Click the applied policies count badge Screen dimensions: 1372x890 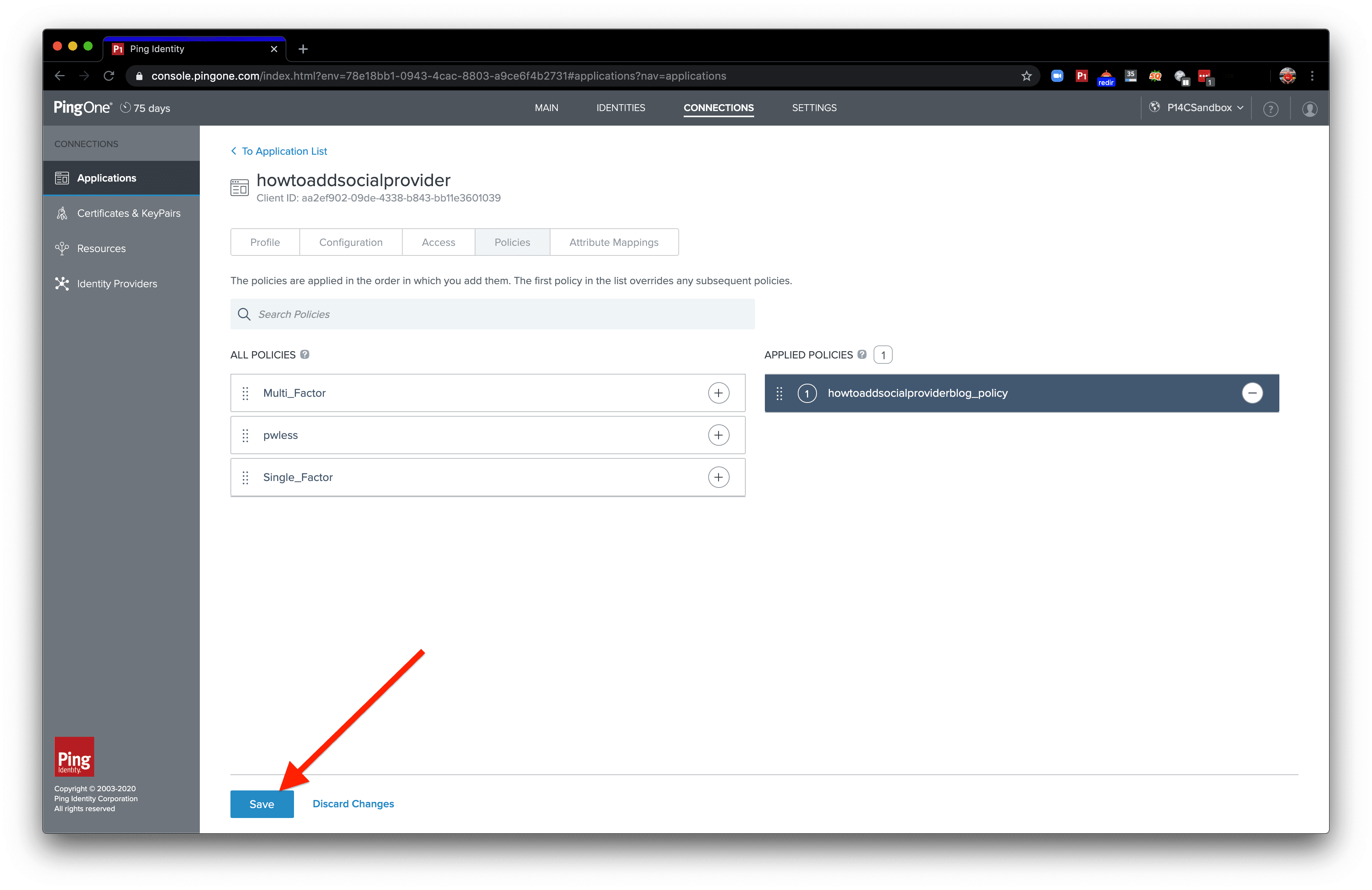tap(883, 355)
